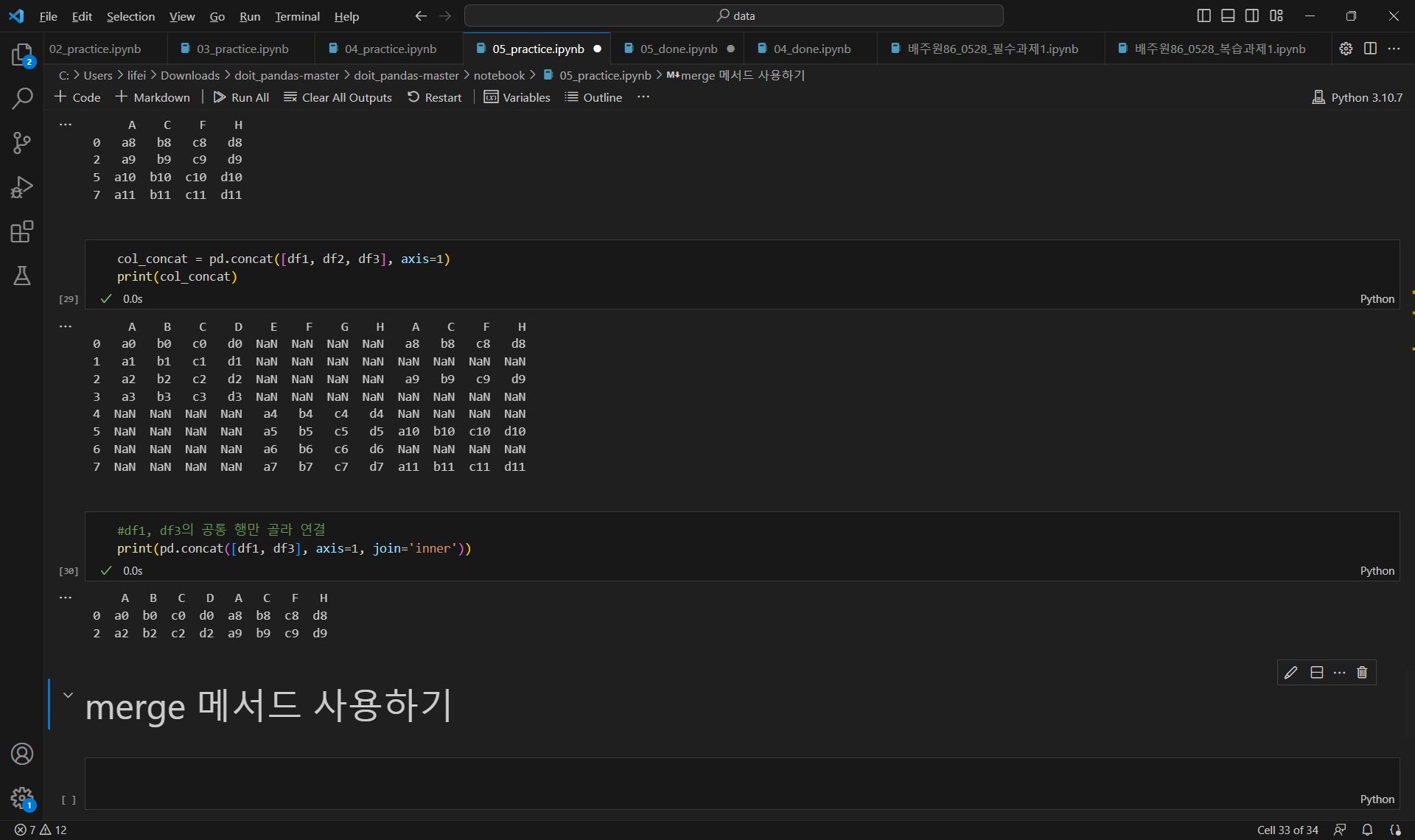Open the Extensions view icon
Image resolution: width=1415 pixels, height=840 pixels.
[22, 231]
